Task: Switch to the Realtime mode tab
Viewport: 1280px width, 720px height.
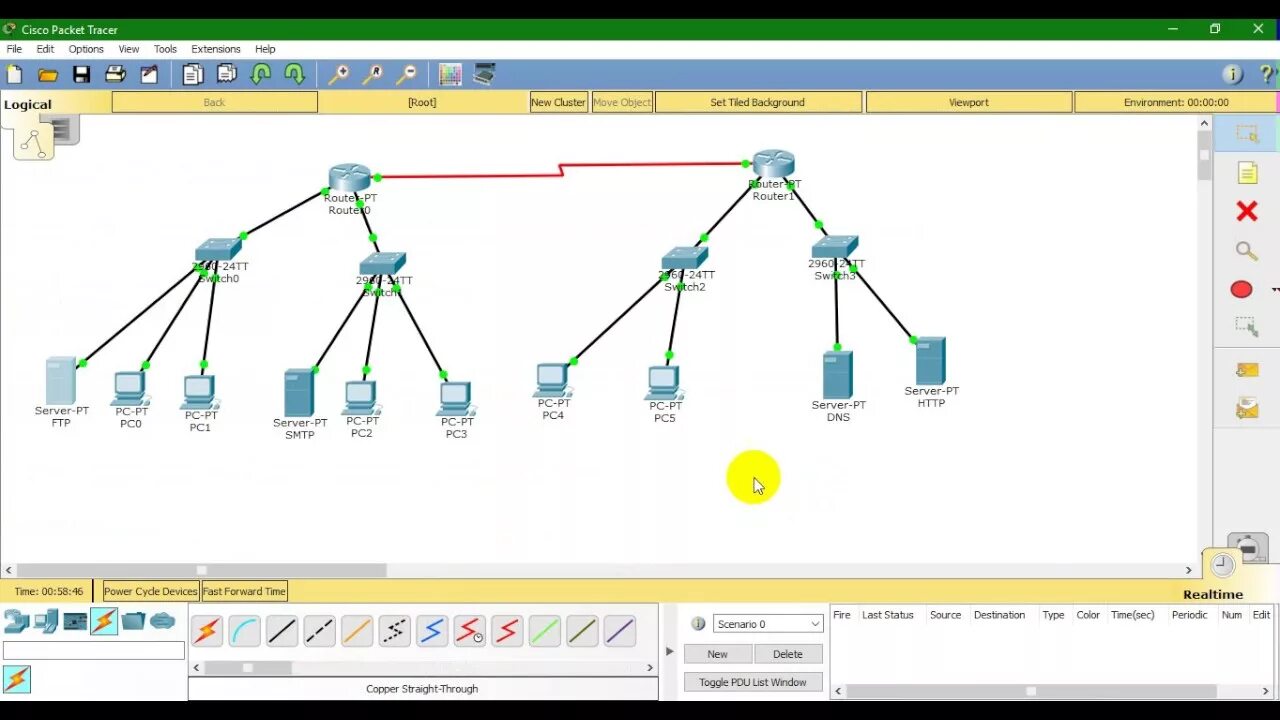Action: [1213, 594]
